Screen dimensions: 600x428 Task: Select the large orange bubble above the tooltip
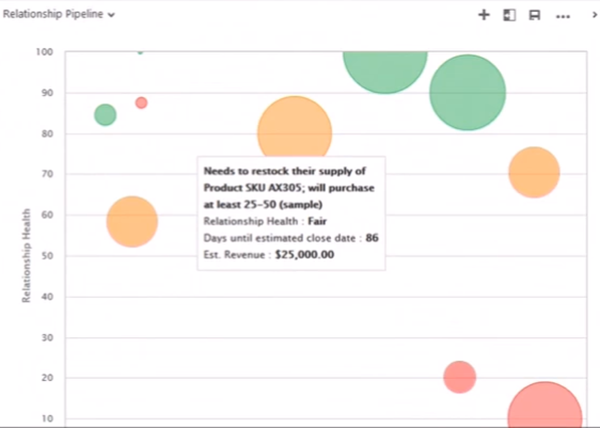tap(294, 125)
